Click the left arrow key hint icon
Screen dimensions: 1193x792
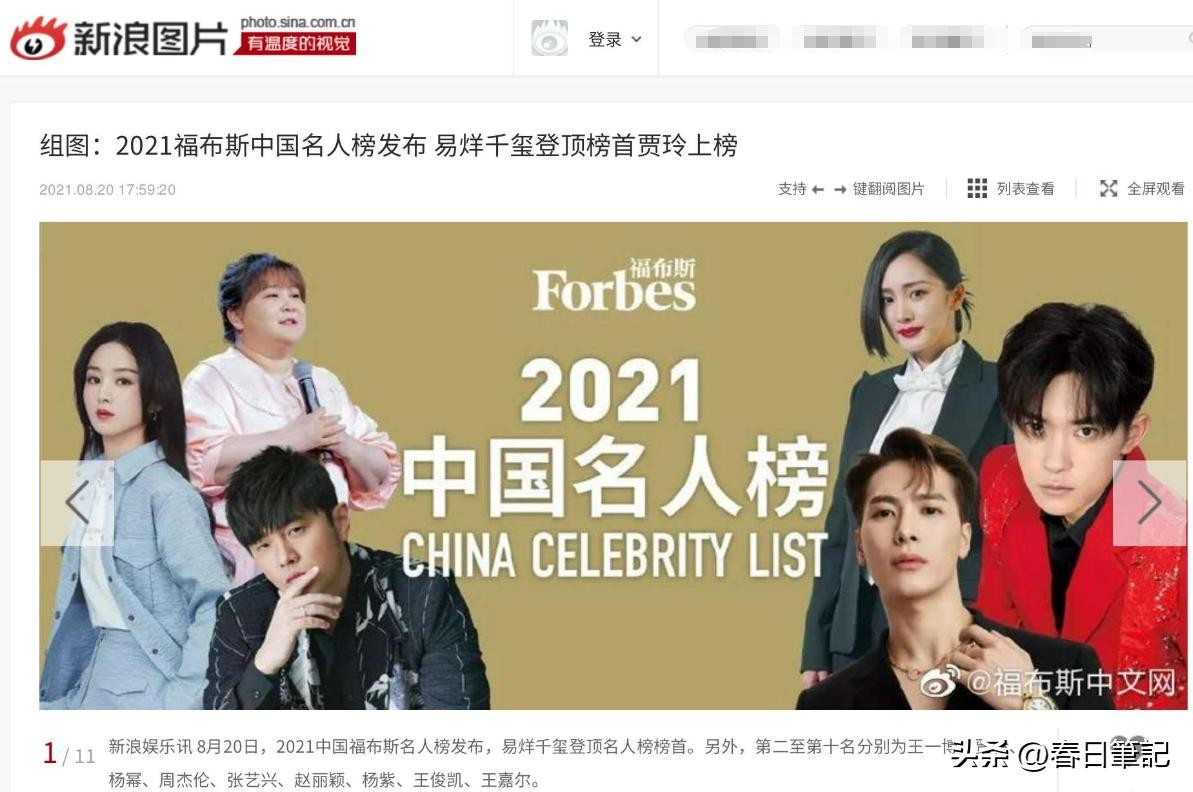[818, 189]
